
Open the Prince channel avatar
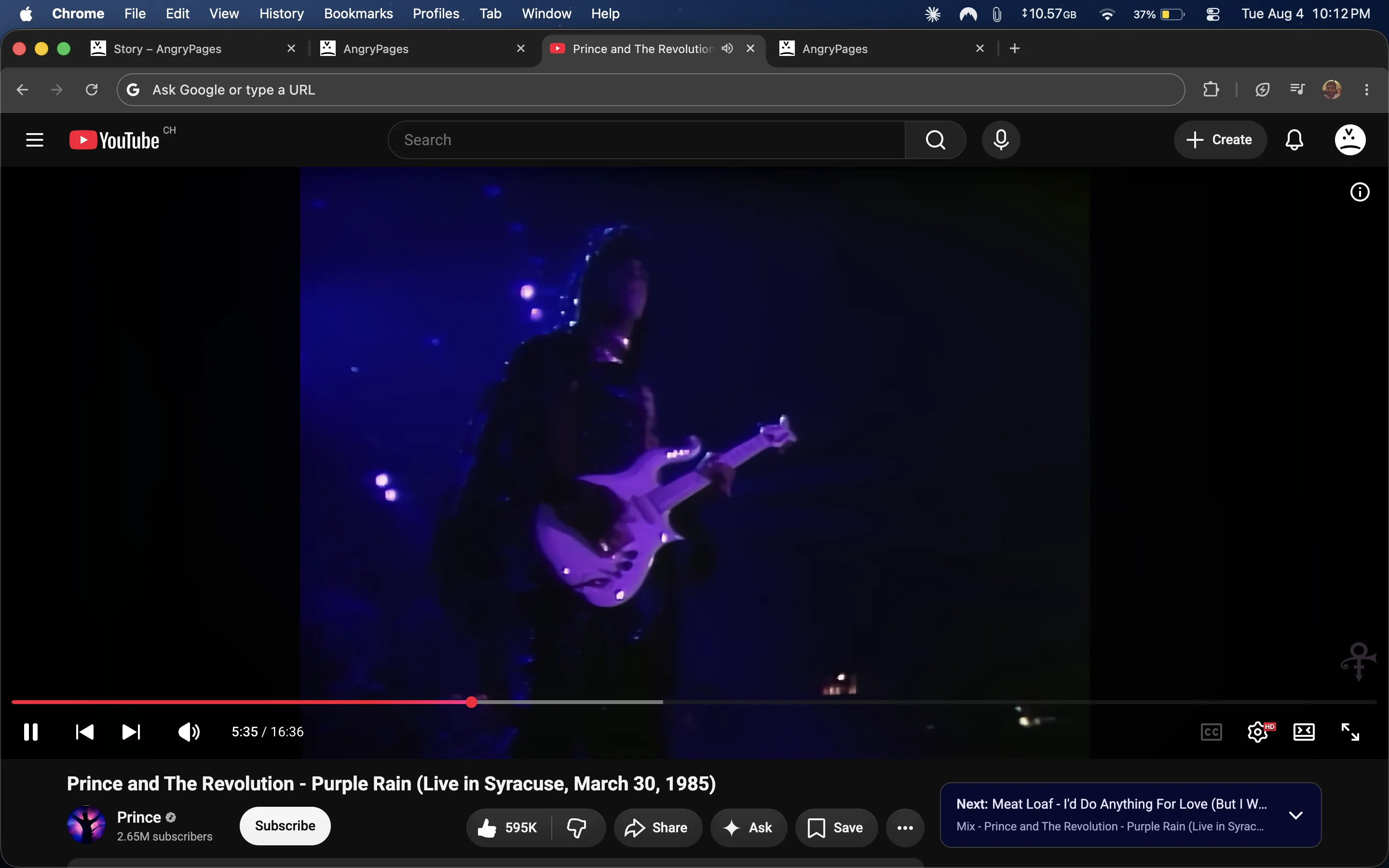[86, 825]
